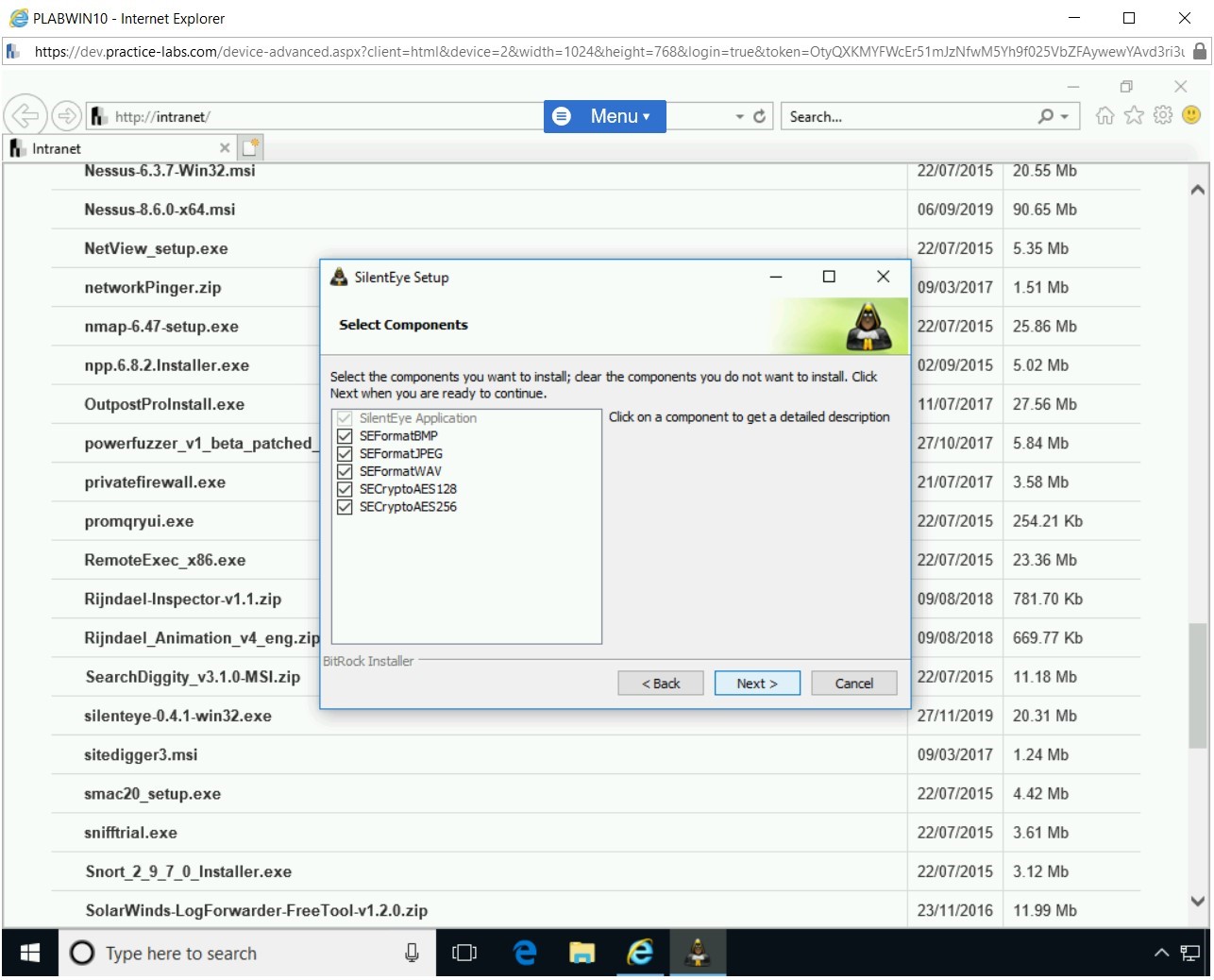
Task: Expand the blue Menu dropdown
Action: [x=605, y=116]
